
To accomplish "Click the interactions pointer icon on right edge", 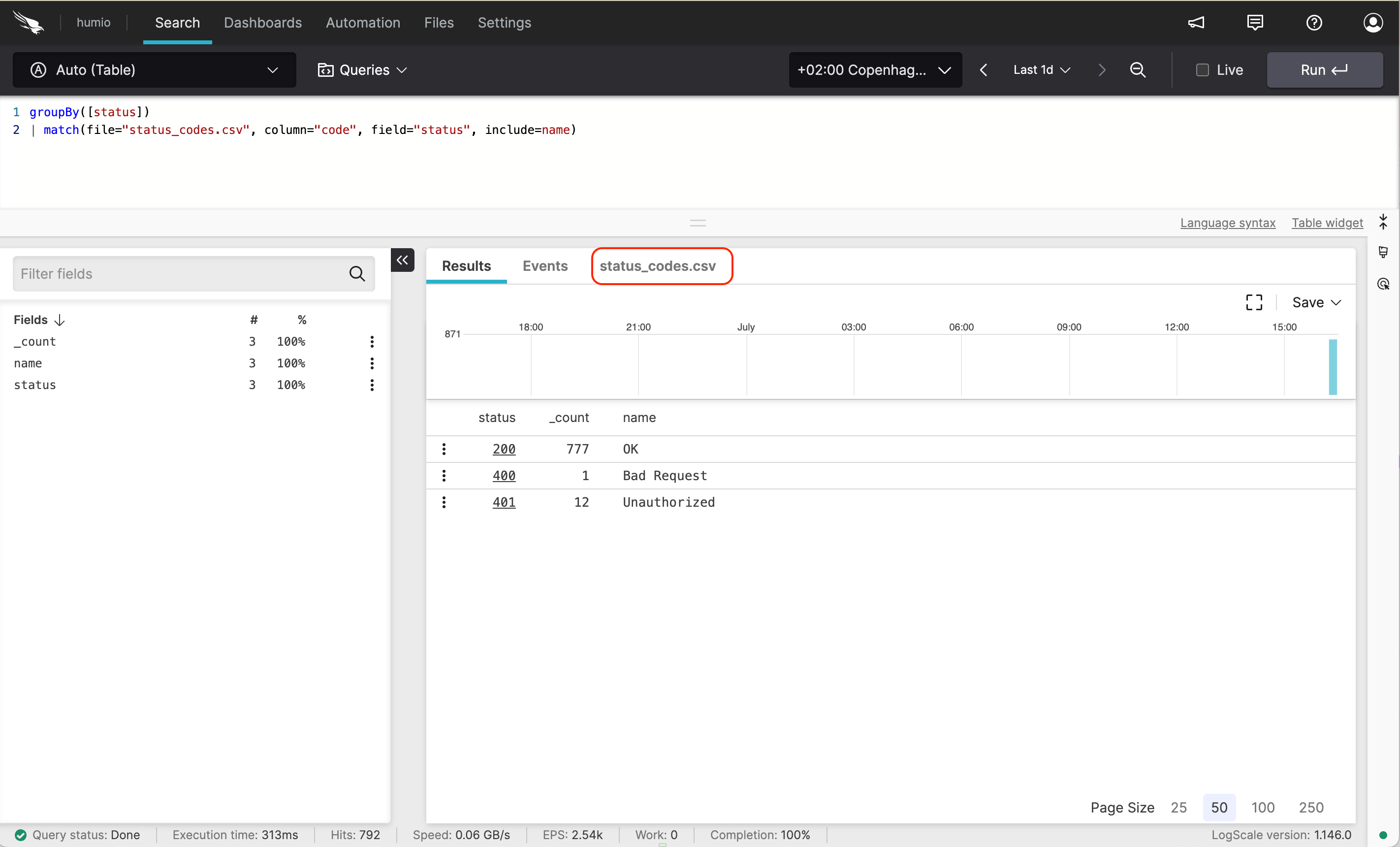I will 1384,284.
